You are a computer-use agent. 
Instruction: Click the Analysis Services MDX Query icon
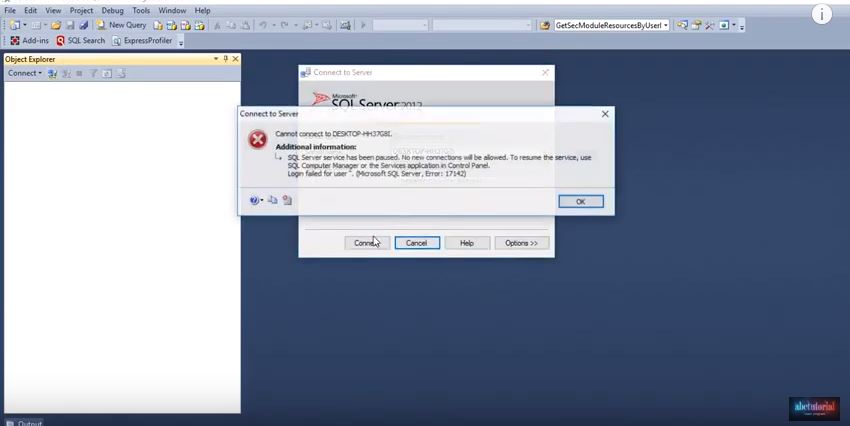tap(172, 25)
